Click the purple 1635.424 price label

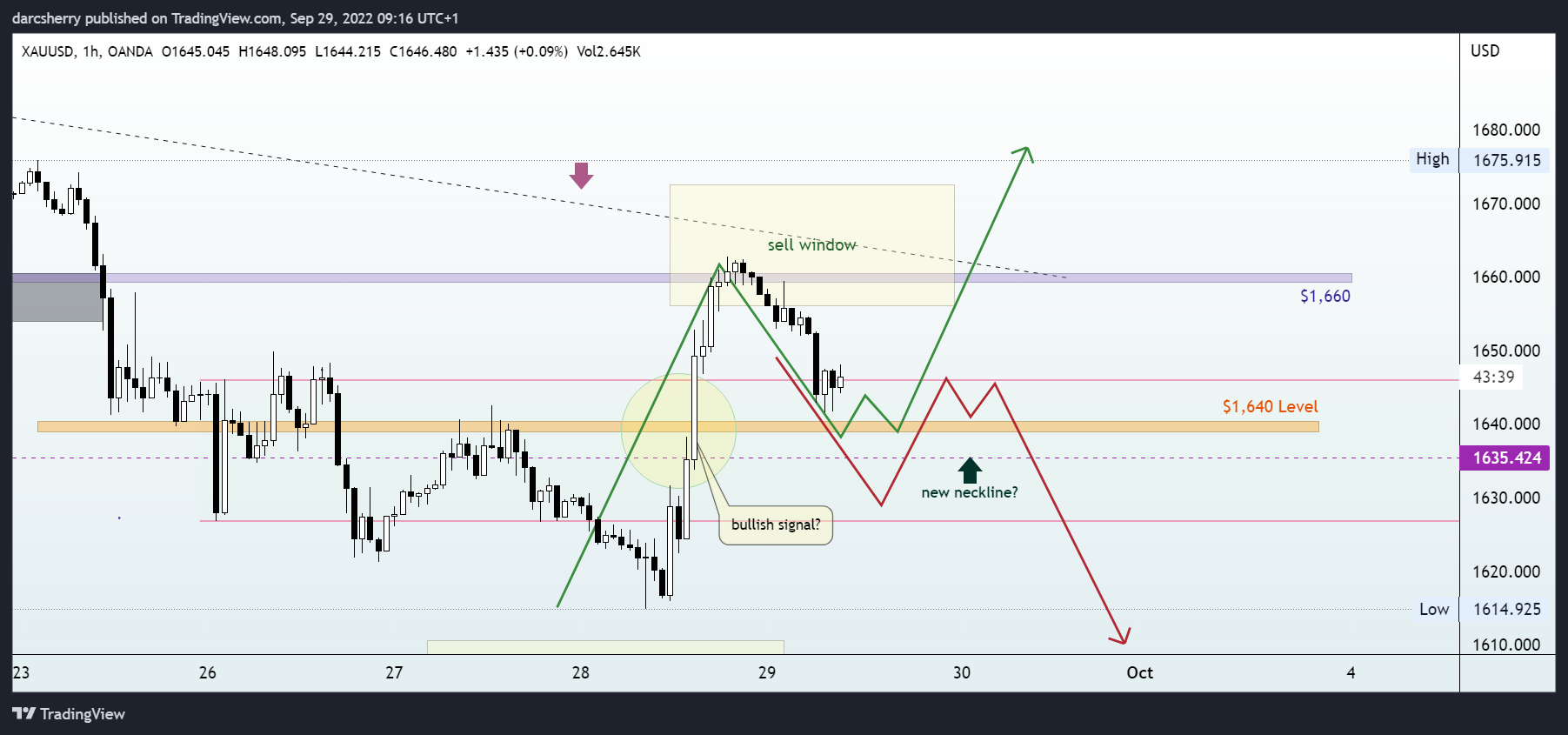point(1506,458)
